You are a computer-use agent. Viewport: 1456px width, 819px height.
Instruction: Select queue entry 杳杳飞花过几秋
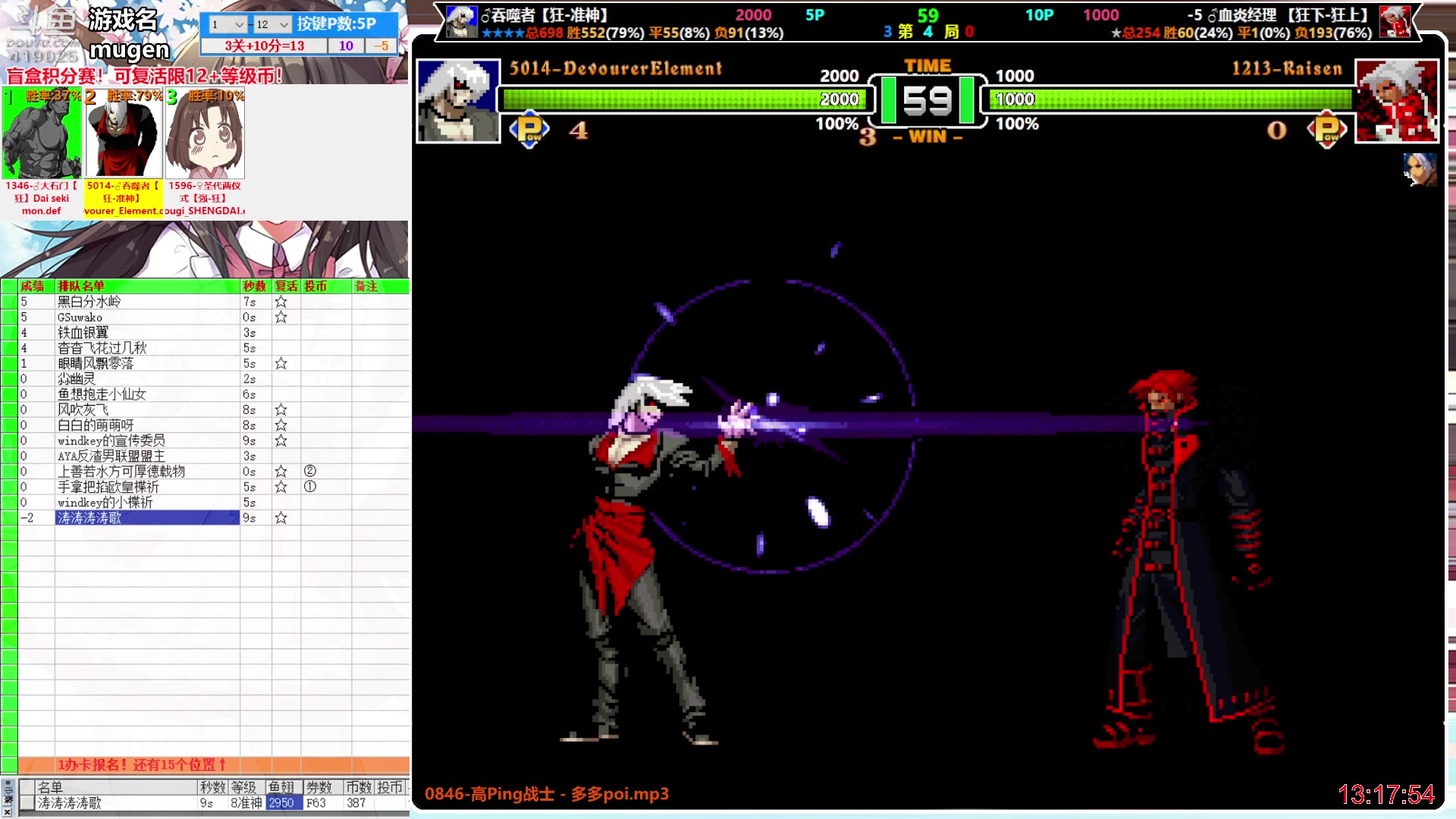click(147, 348)
